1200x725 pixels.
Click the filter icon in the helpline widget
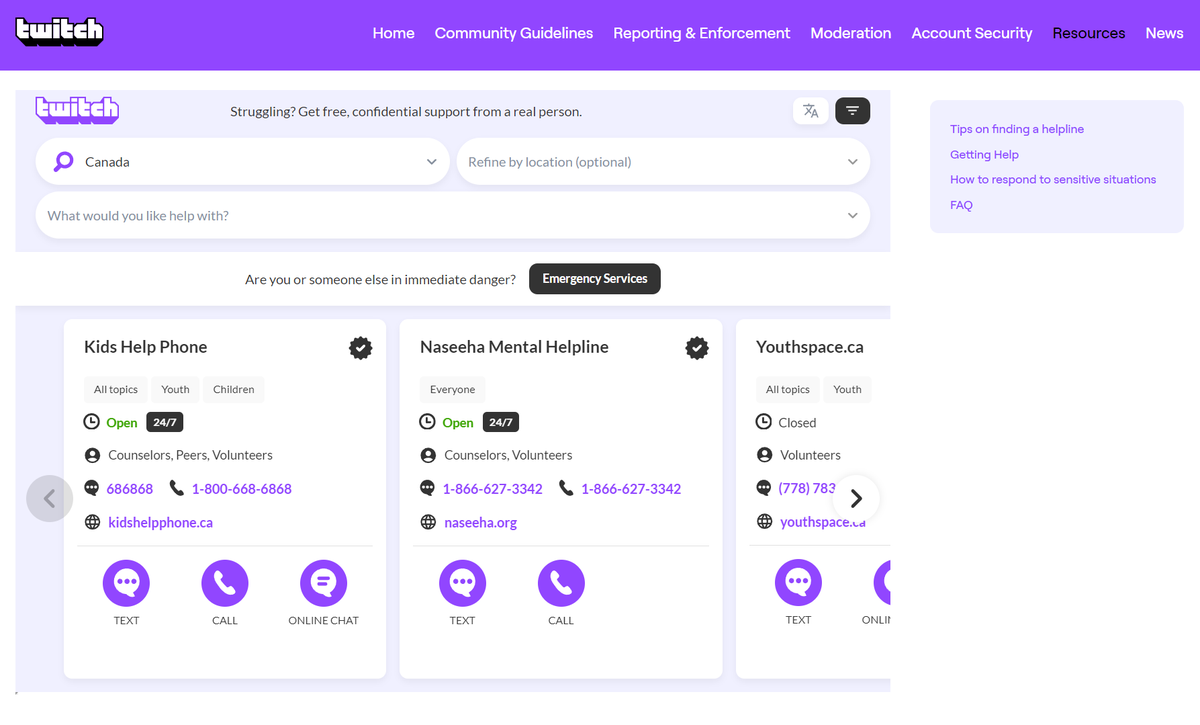[x=852, y=111]
